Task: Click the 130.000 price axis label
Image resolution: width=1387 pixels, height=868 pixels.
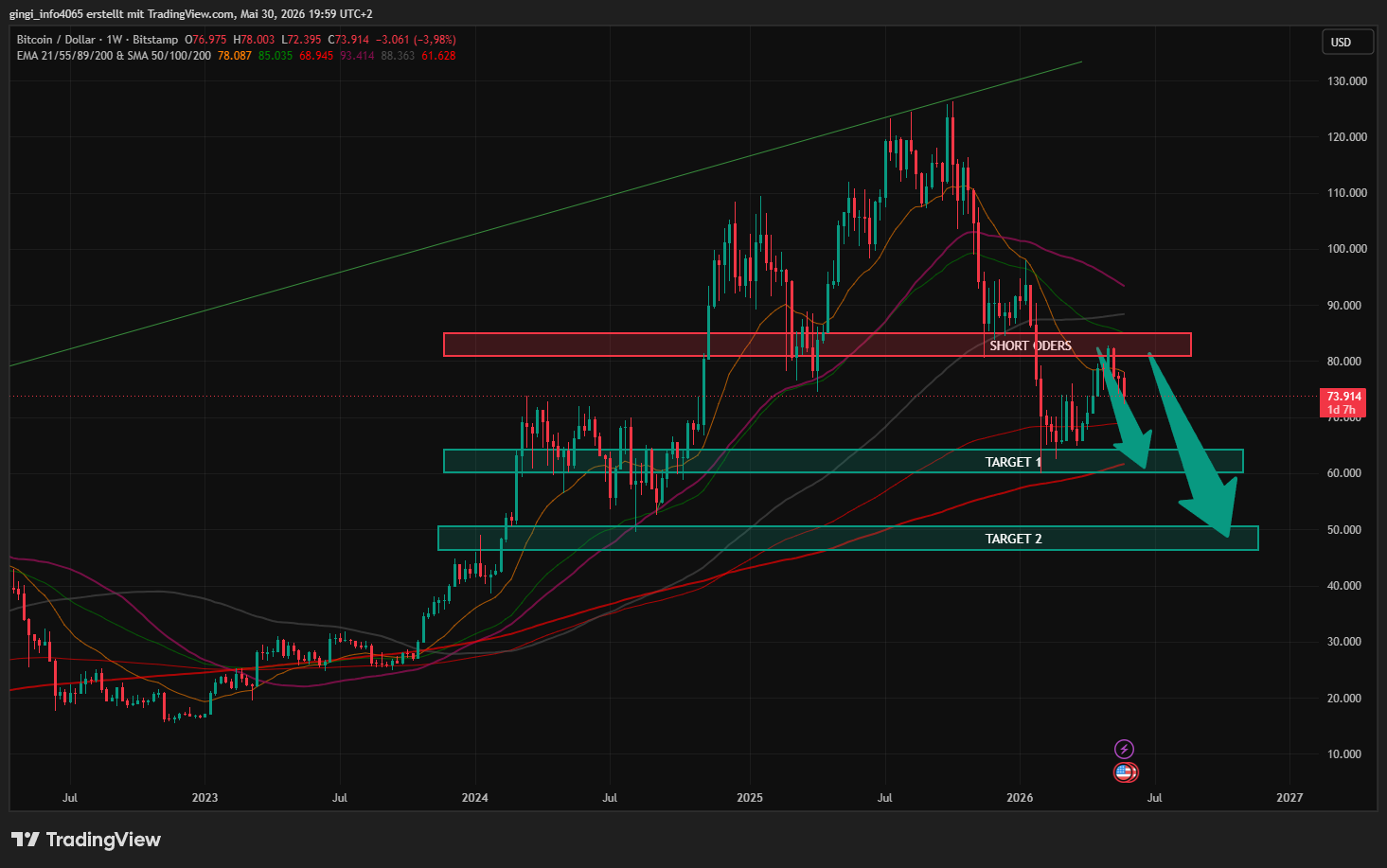Action: (x=1347, y=81)
